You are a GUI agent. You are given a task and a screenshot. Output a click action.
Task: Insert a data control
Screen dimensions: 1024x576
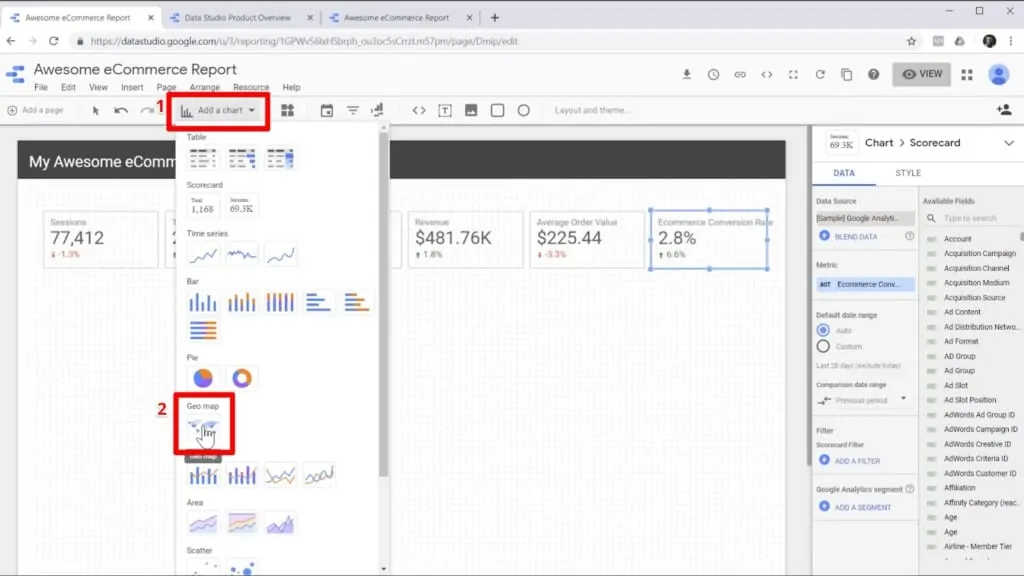click(x=377, y=110)
